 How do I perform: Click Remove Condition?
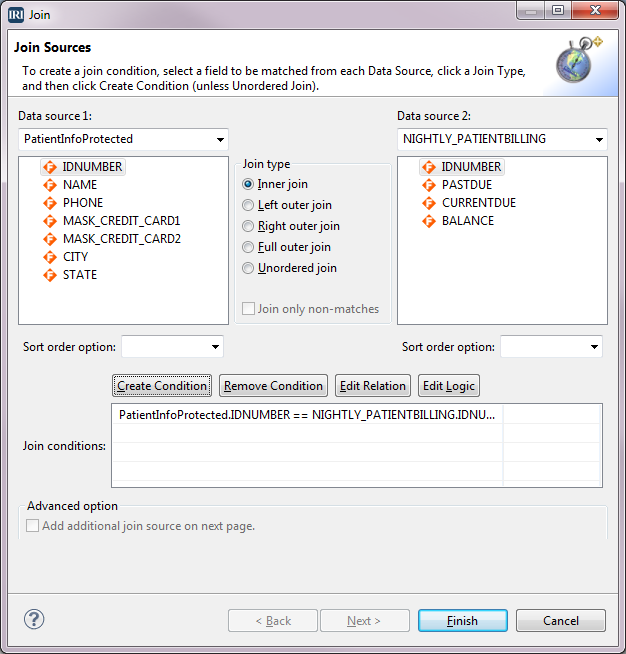(273, 386)
